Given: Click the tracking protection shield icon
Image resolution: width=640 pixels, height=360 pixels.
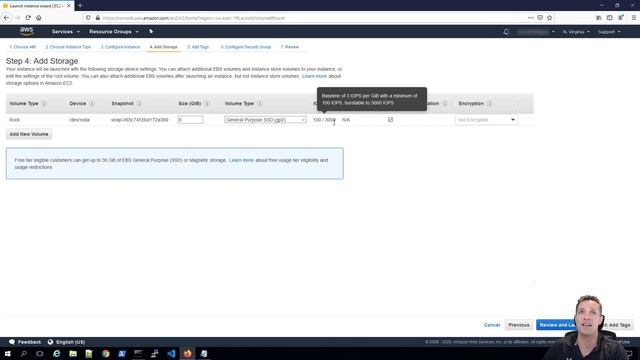Looking at the screenshot, I should (x=88, y=18).
